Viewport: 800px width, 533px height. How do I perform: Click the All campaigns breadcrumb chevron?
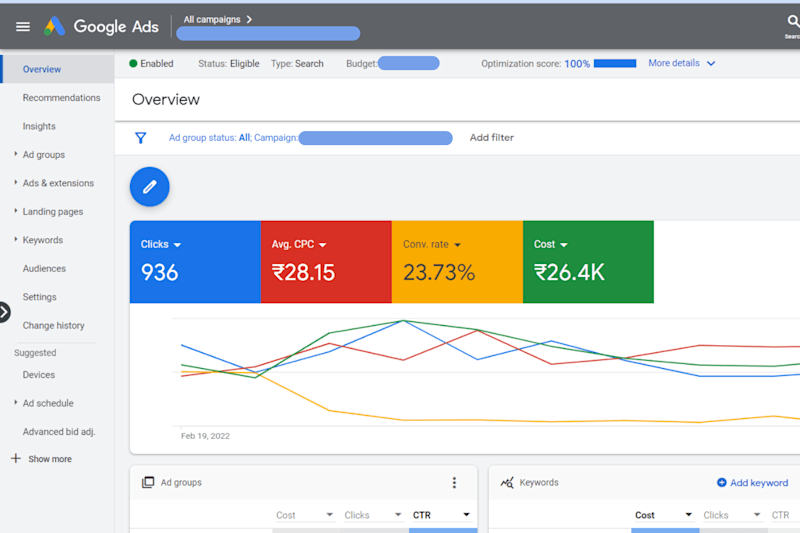tap(249, 19)
